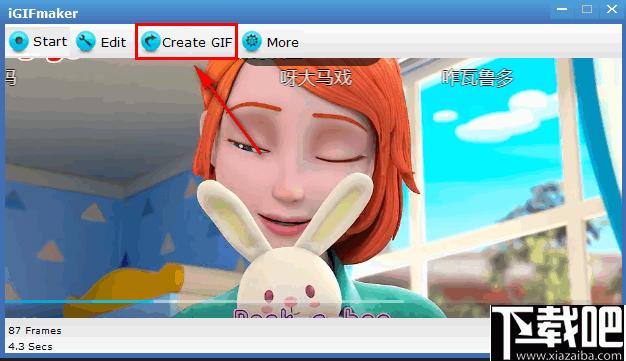Click the Create GIF button
This screenshot has width=626, height=361.
point(186,42)
